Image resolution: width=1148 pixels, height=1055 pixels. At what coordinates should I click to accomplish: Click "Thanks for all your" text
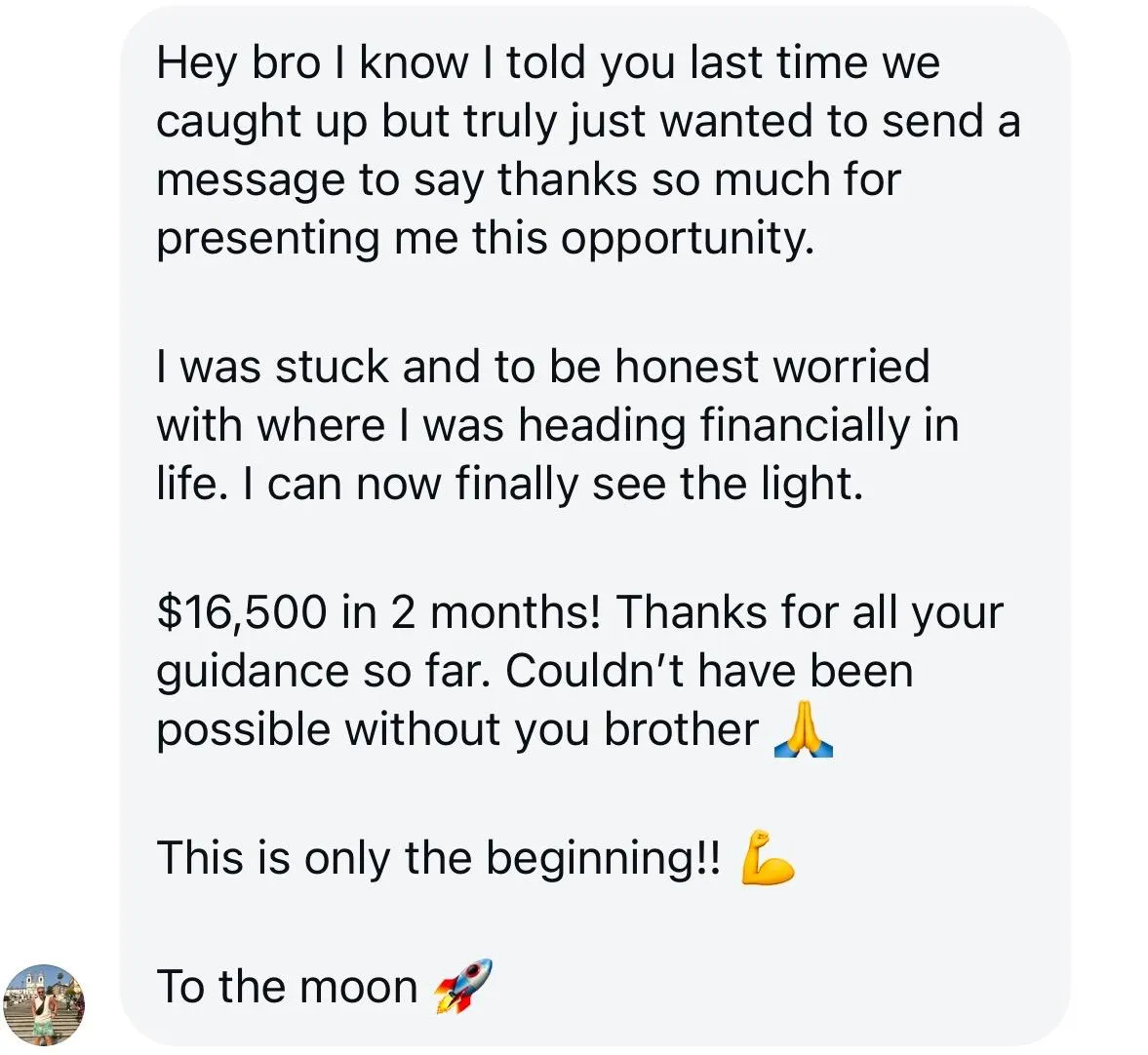coord(809,612)
